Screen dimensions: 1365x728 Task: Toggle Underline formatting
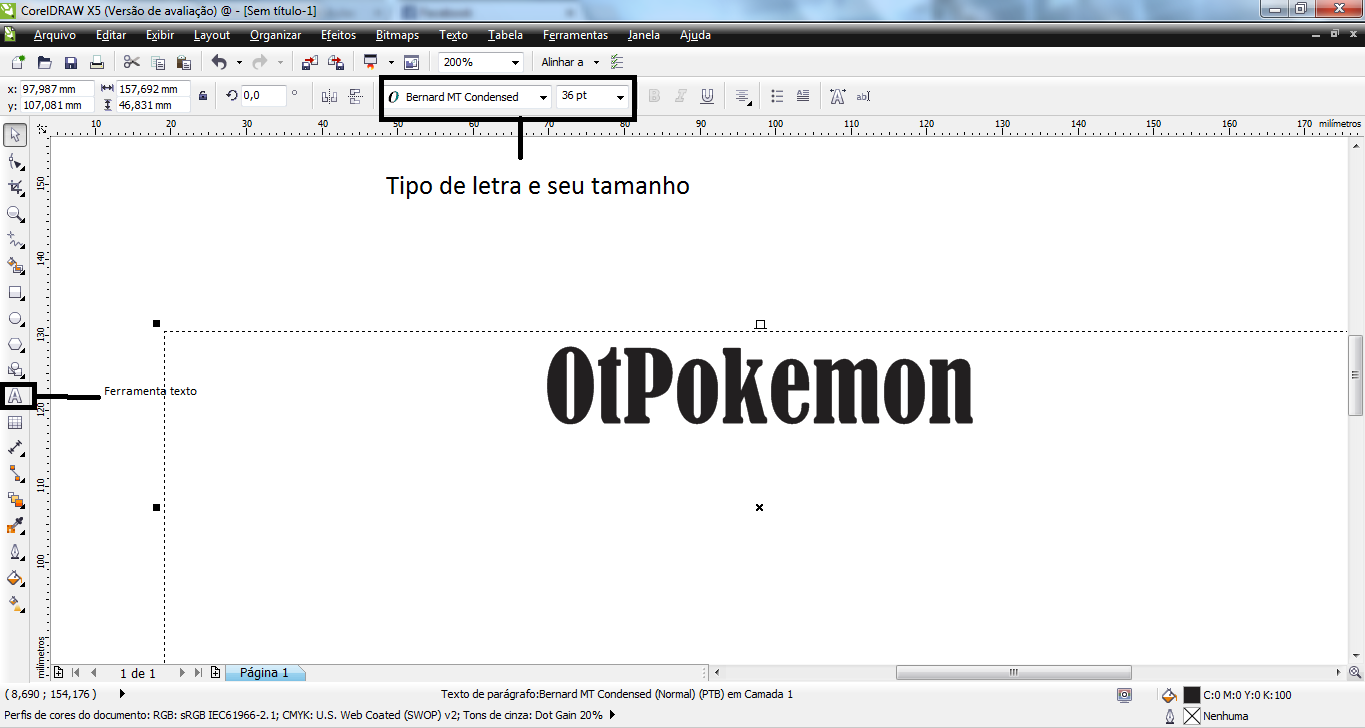coord(707,96)
